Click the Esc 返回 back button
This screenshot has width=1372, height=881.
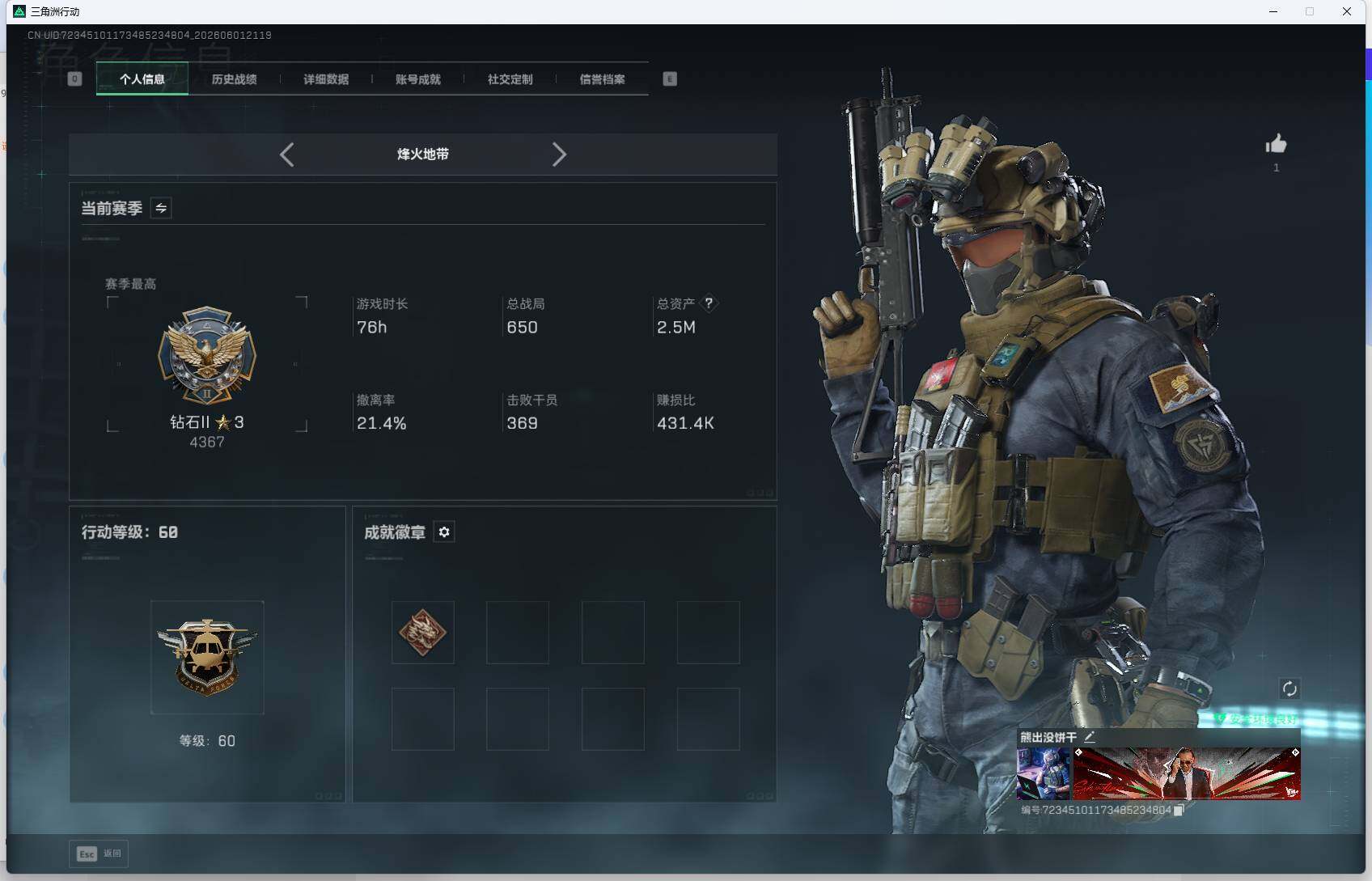point(99,853)
